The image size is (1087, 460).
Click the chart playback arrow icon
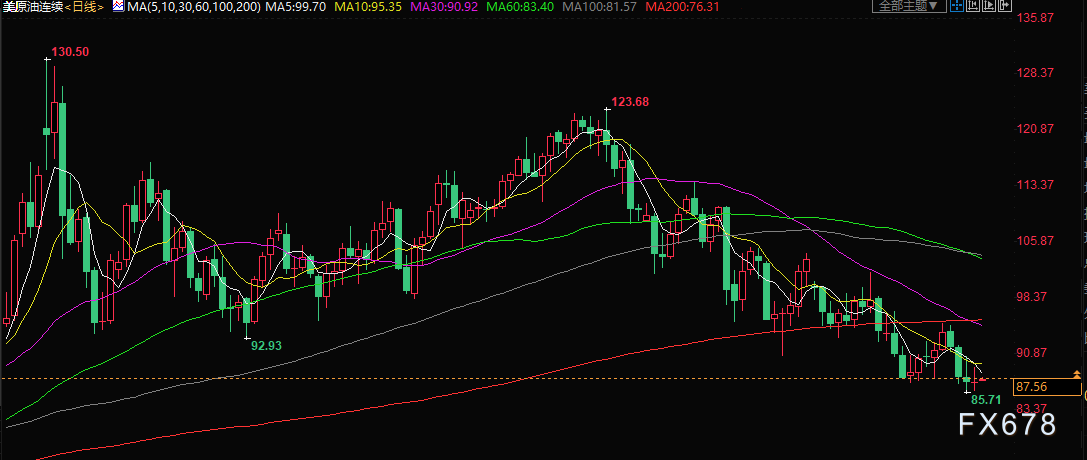click(x=989, y=6)
